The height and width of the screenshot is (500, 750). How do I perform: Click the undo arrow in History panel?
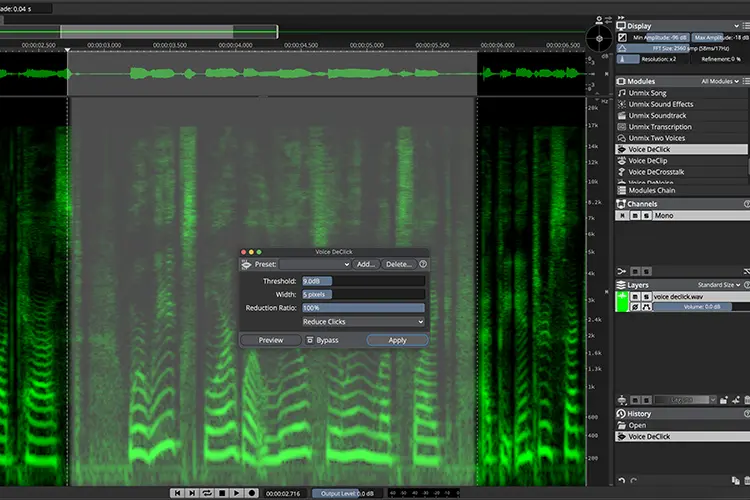[621, 480]
